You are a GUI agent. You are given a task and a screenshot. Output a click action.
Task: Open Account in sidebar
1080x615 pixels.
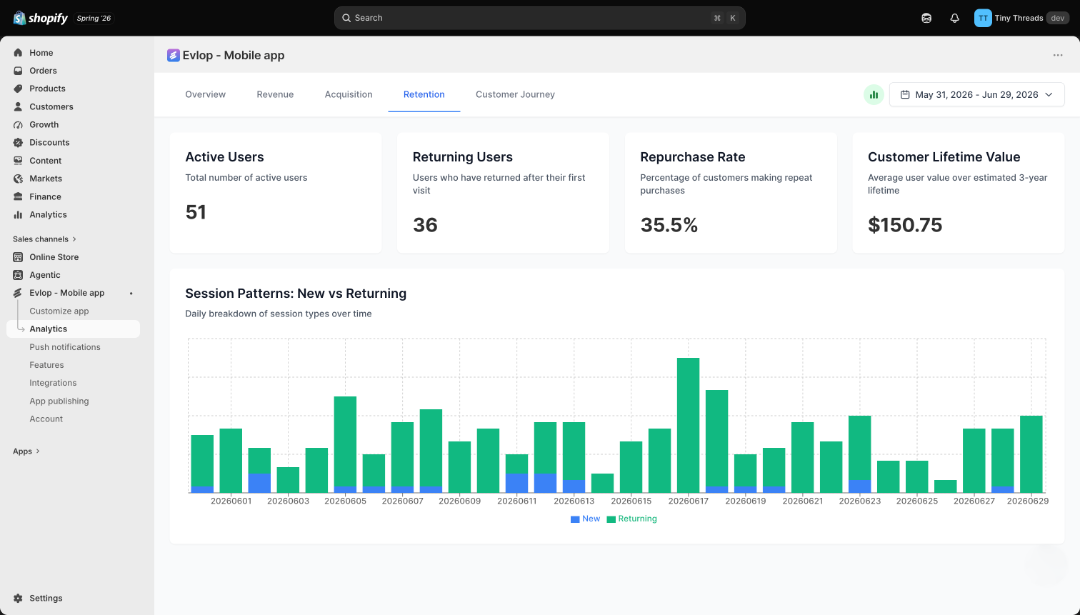coord(46,419)
